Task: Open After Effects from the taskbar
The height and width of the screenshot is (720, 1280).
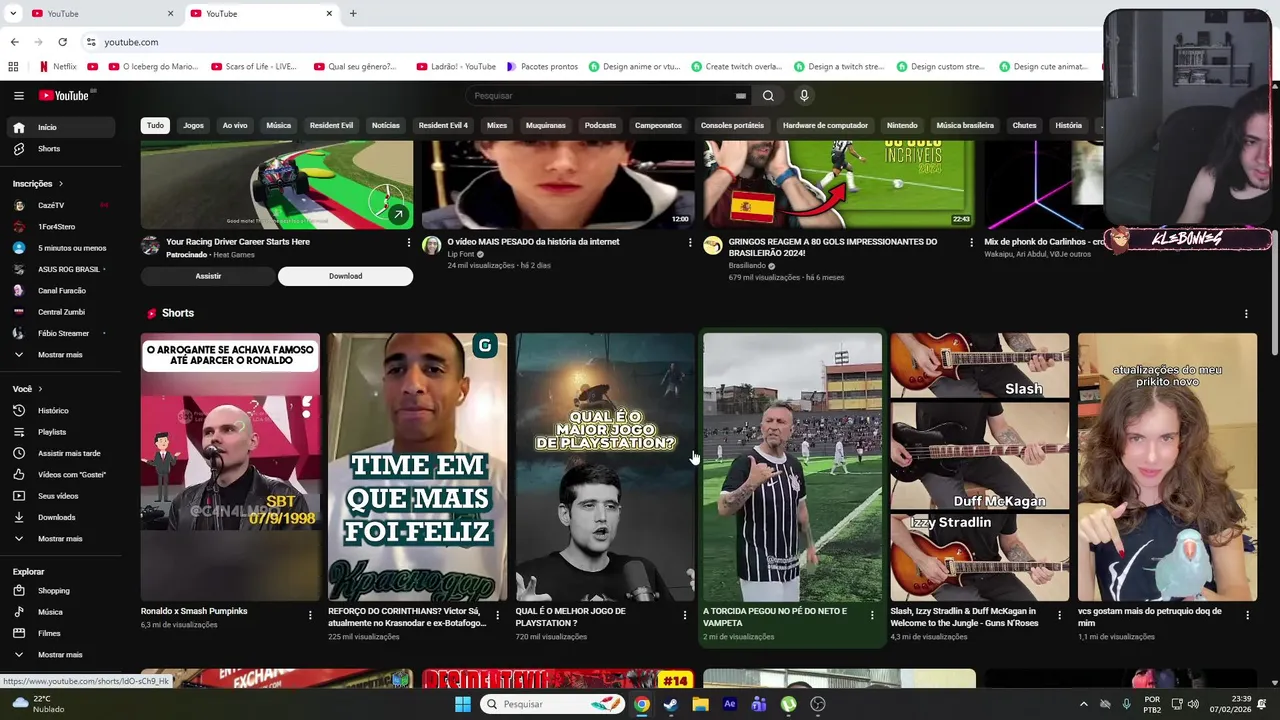Action: click(x=730, y=704)
